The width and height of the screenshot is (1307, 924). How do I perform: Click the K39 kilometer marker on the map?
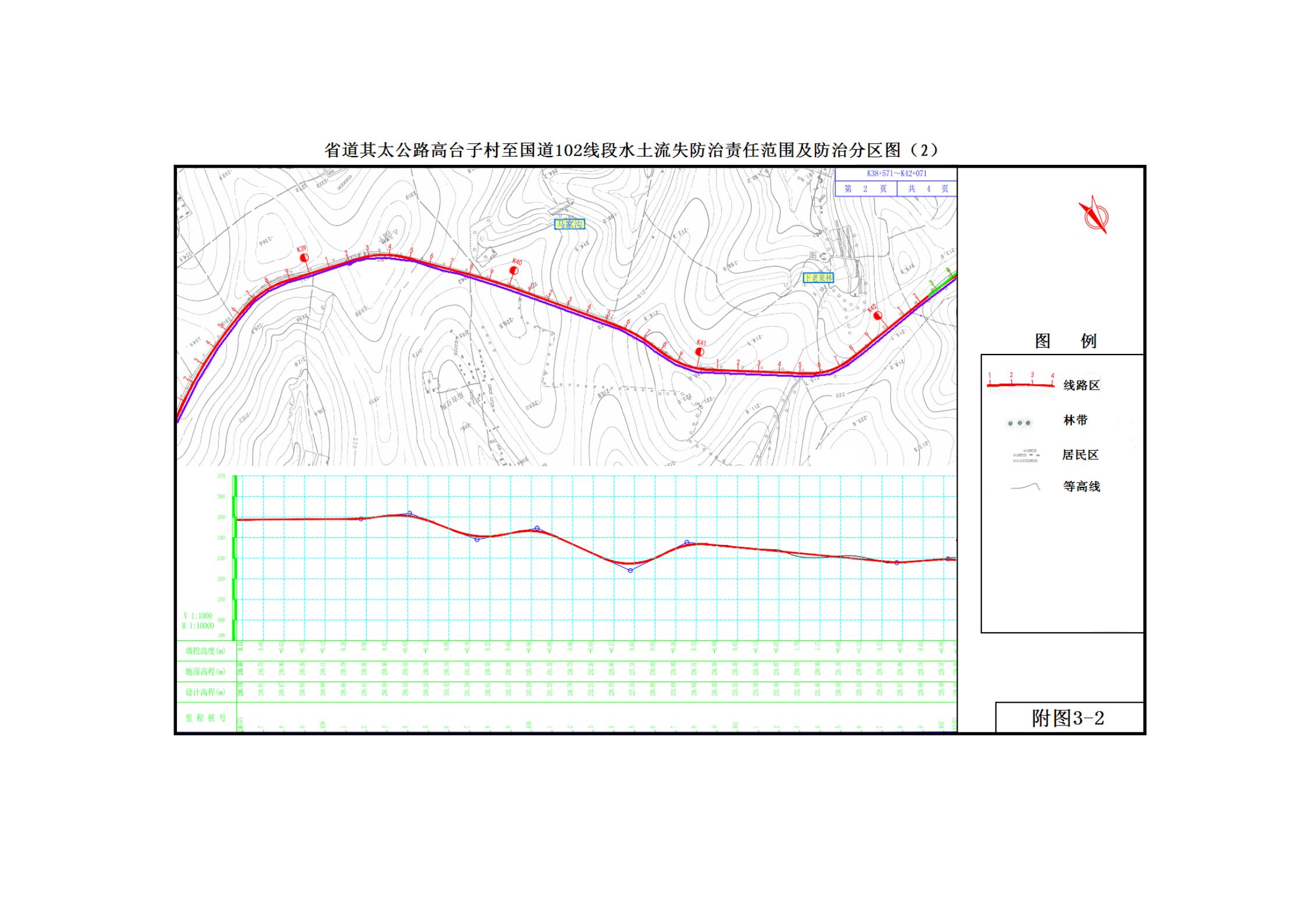tap(303, 257)
